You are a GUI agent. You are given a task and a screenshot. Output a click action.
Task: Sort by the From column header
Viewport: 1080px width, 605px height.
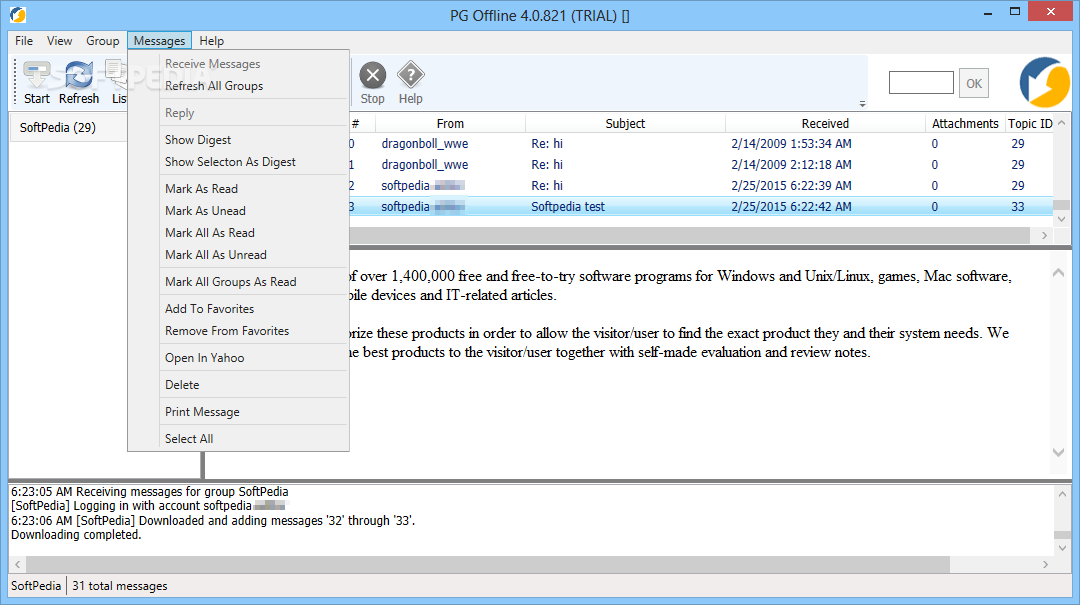(450, 123)
